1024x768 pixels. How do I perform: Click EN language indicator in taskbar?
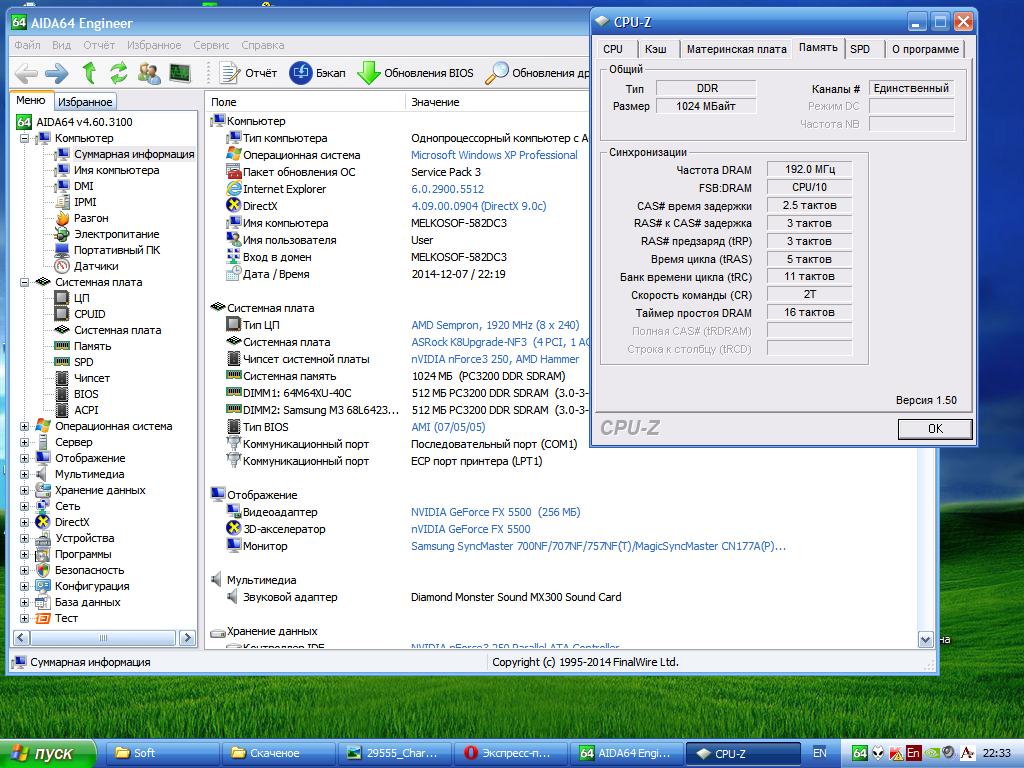point(820,753)
